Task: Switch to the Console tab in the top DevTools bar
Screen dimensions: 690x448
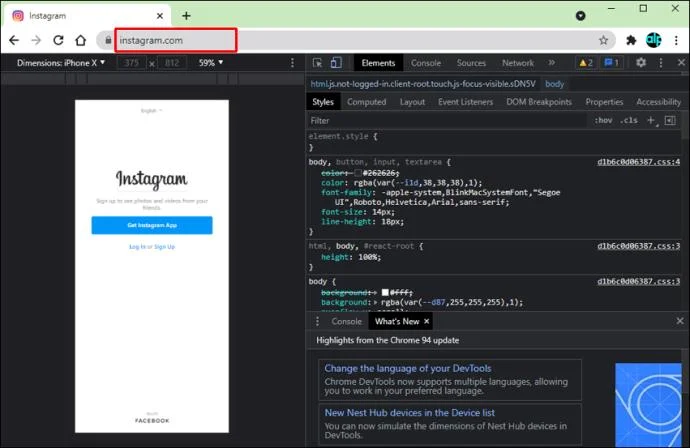Action: pos(426,63)
